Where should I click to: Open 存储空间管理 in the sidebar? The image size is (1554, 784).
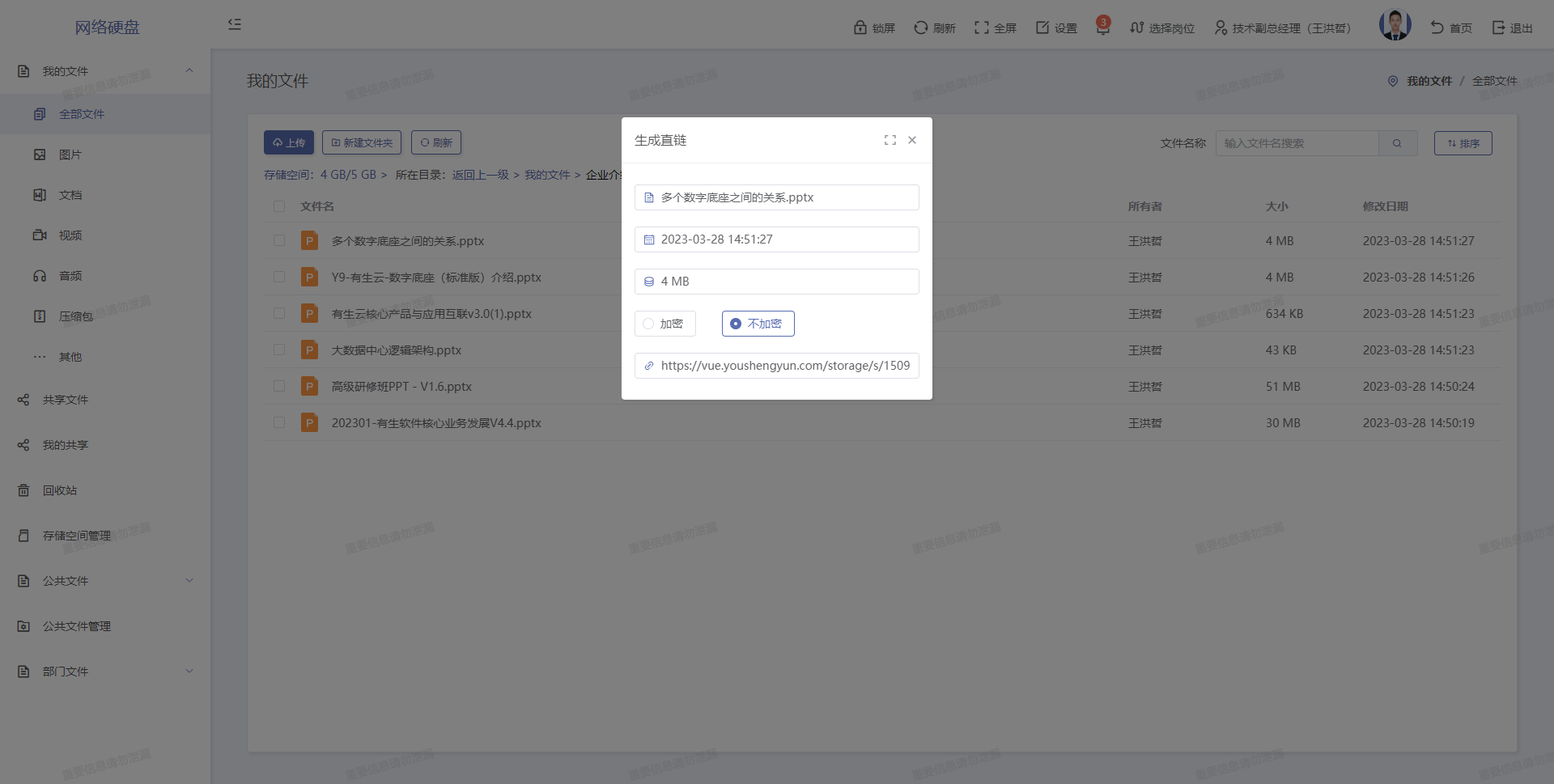pyautogui.click(x=77, y=536)
